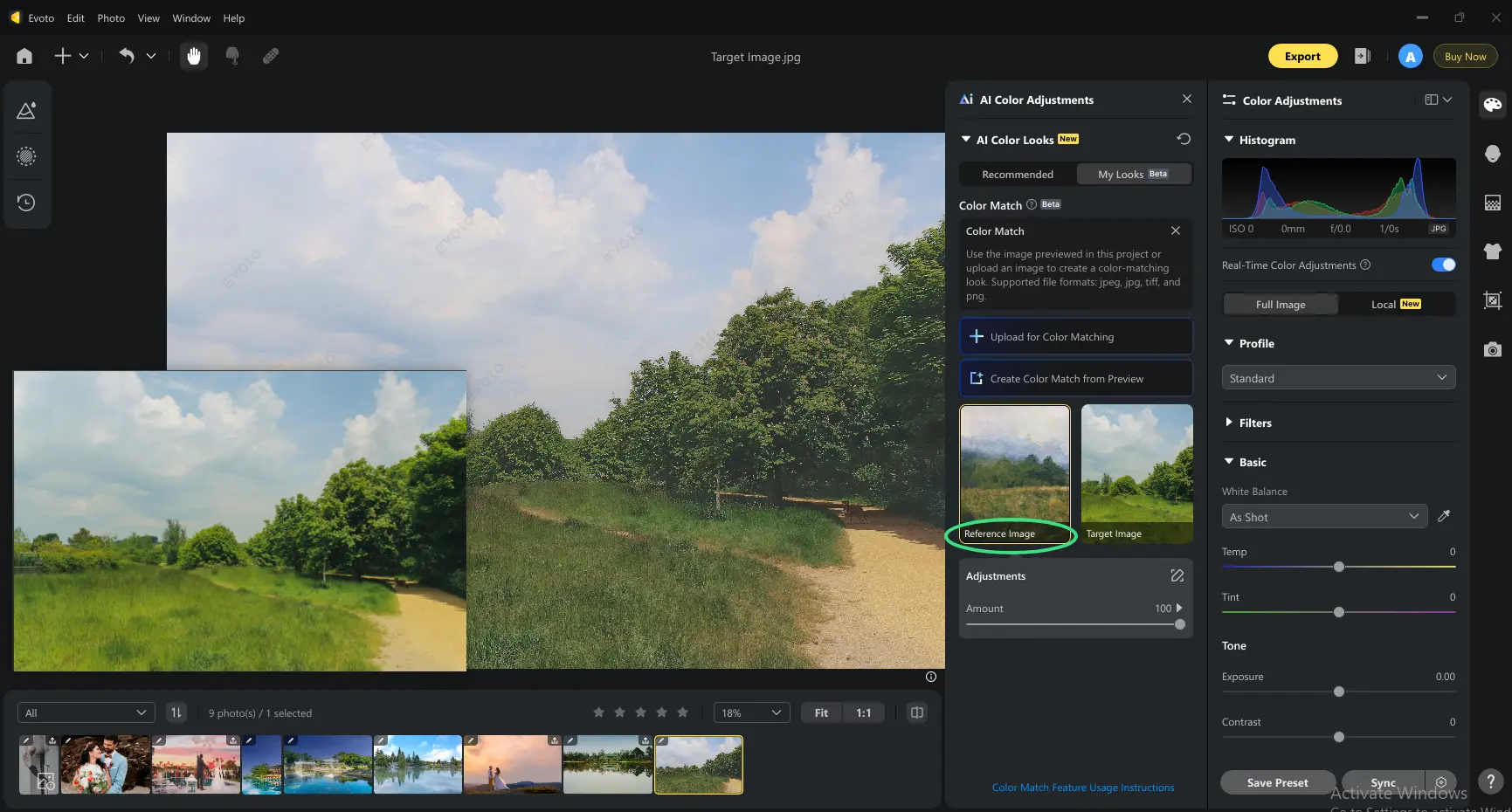Set zoom to Fit
This screenshot has height=812, width=1512.
coord(821,712)
